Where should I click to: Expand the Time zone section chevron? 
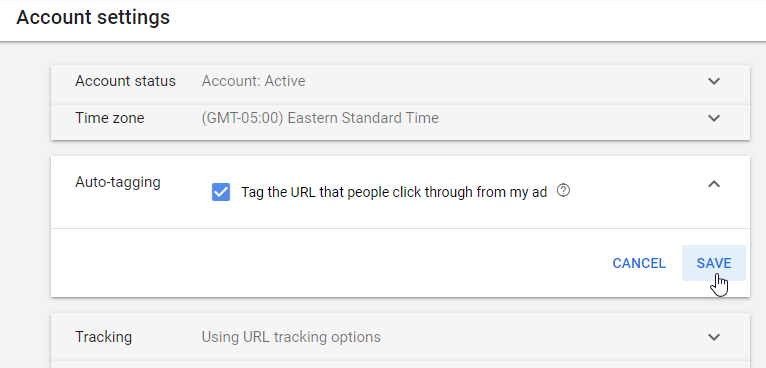click(x=714, y=118)
